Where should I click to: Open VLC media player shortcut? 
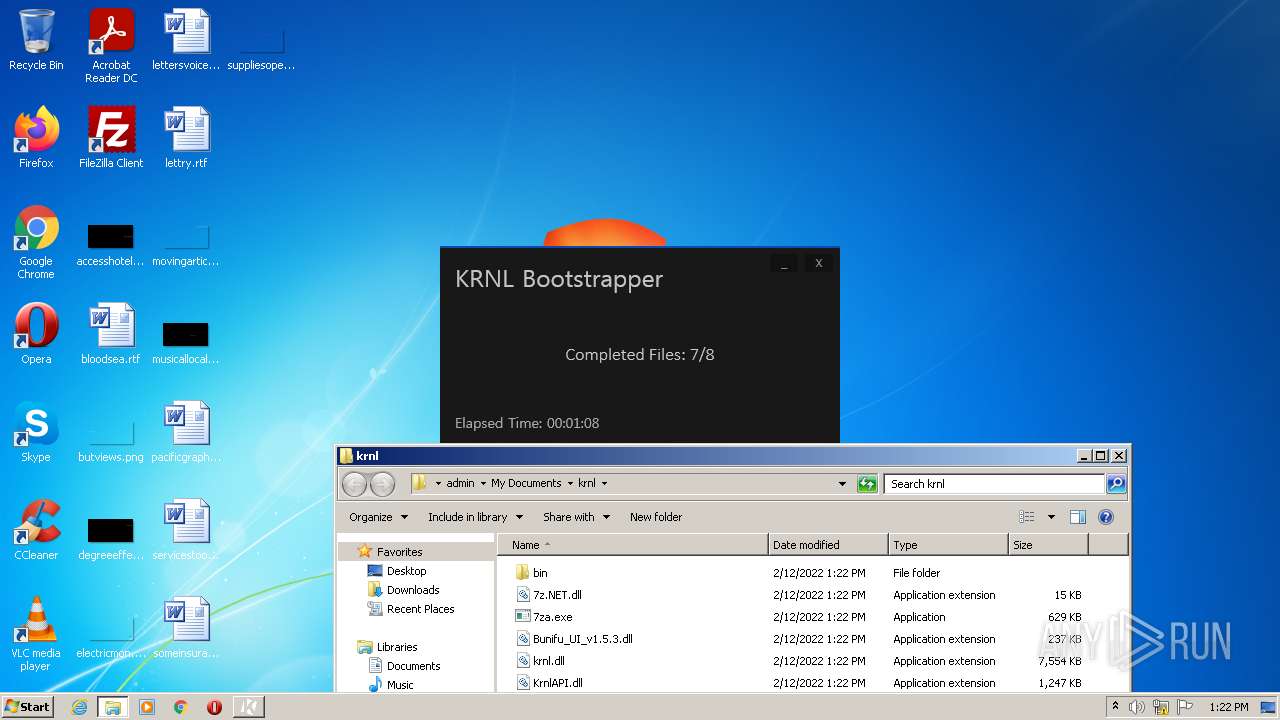pyautogui.click(x=36, y=634)
